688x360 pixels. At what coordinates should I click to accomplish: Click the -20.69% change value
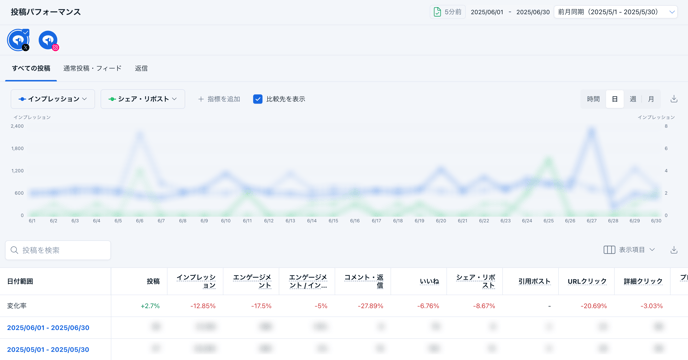click(x=594, y=306)
